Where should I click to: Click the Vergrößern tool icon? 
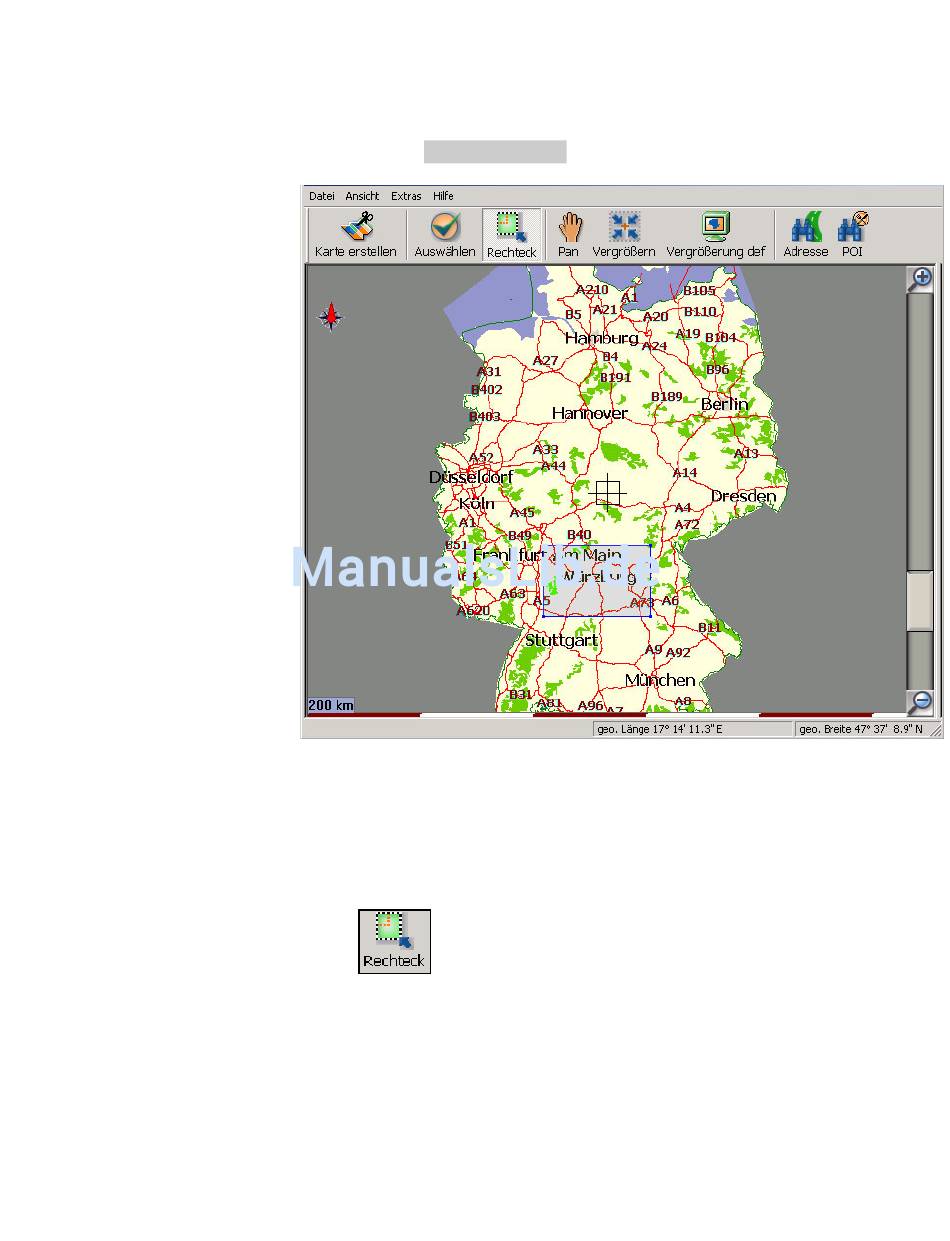[624, 235]
